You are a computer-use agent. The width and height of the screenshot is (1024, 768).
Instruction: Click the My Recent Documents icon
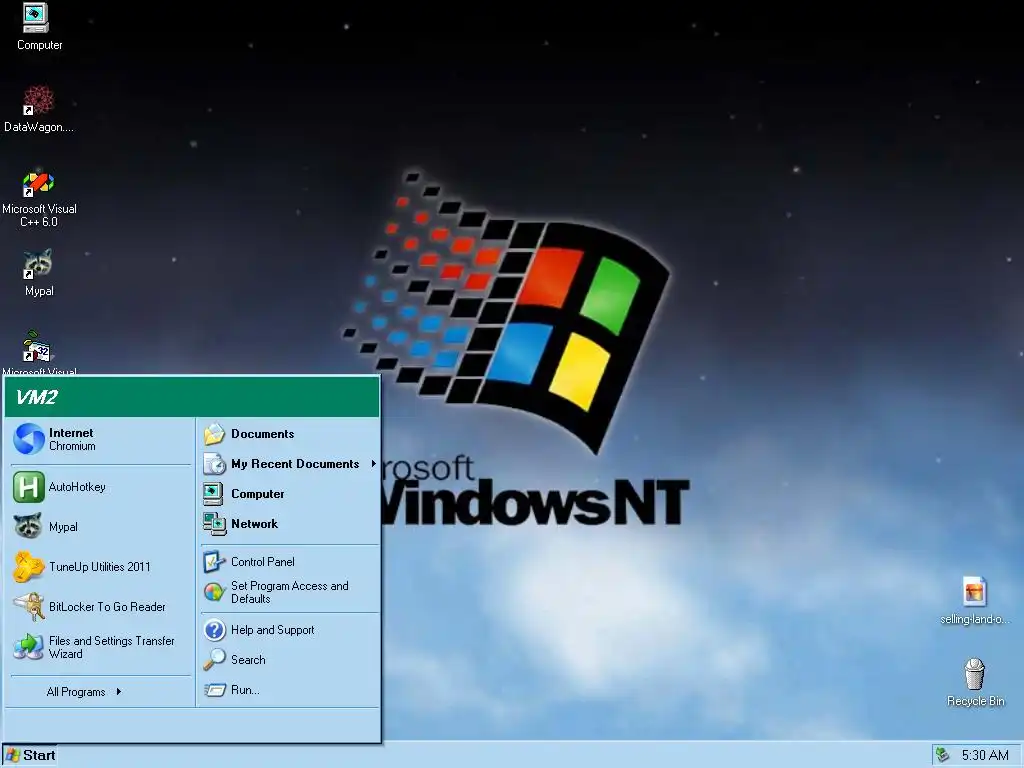[214, 464]
